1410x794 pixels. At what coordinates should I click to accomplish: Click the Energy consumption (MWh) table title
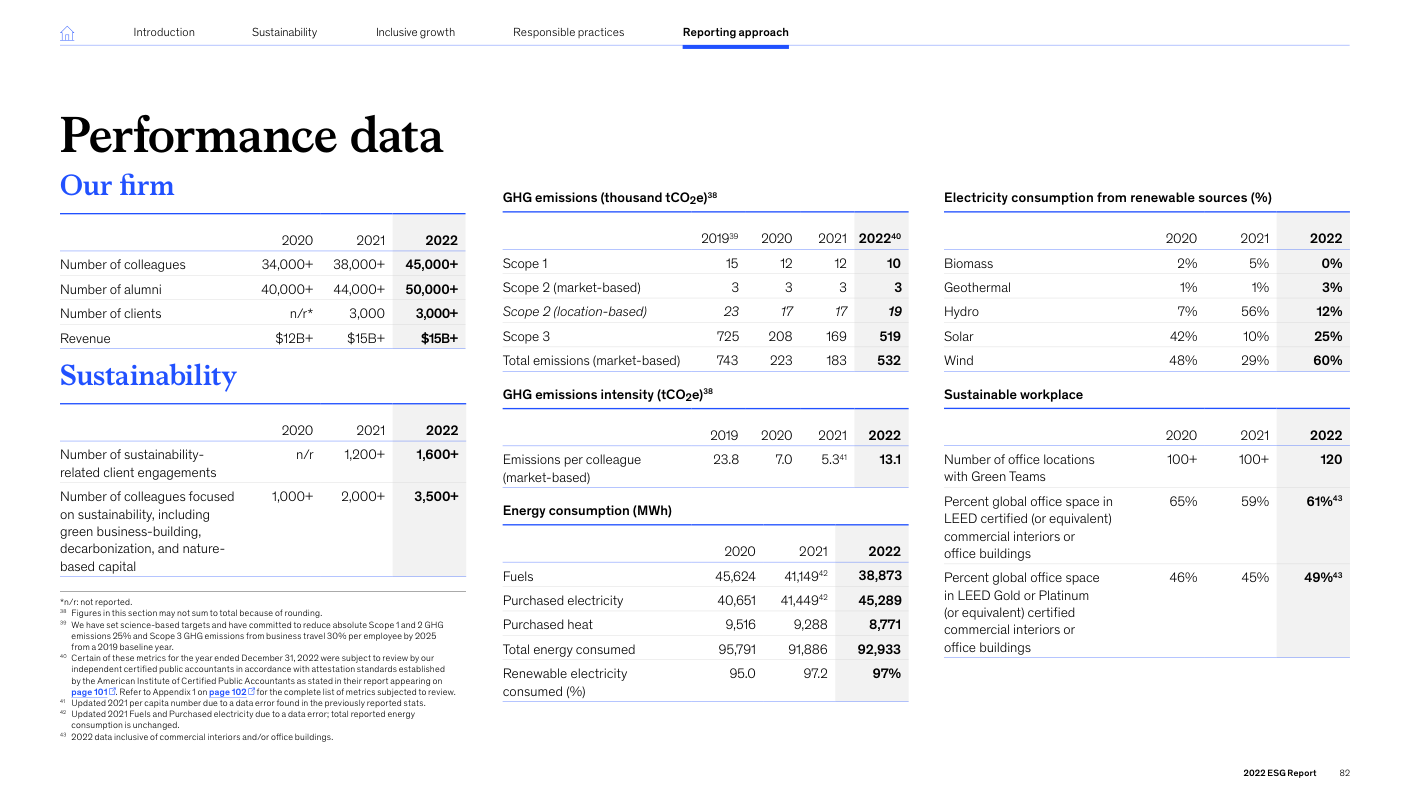(x=586, y=511)
